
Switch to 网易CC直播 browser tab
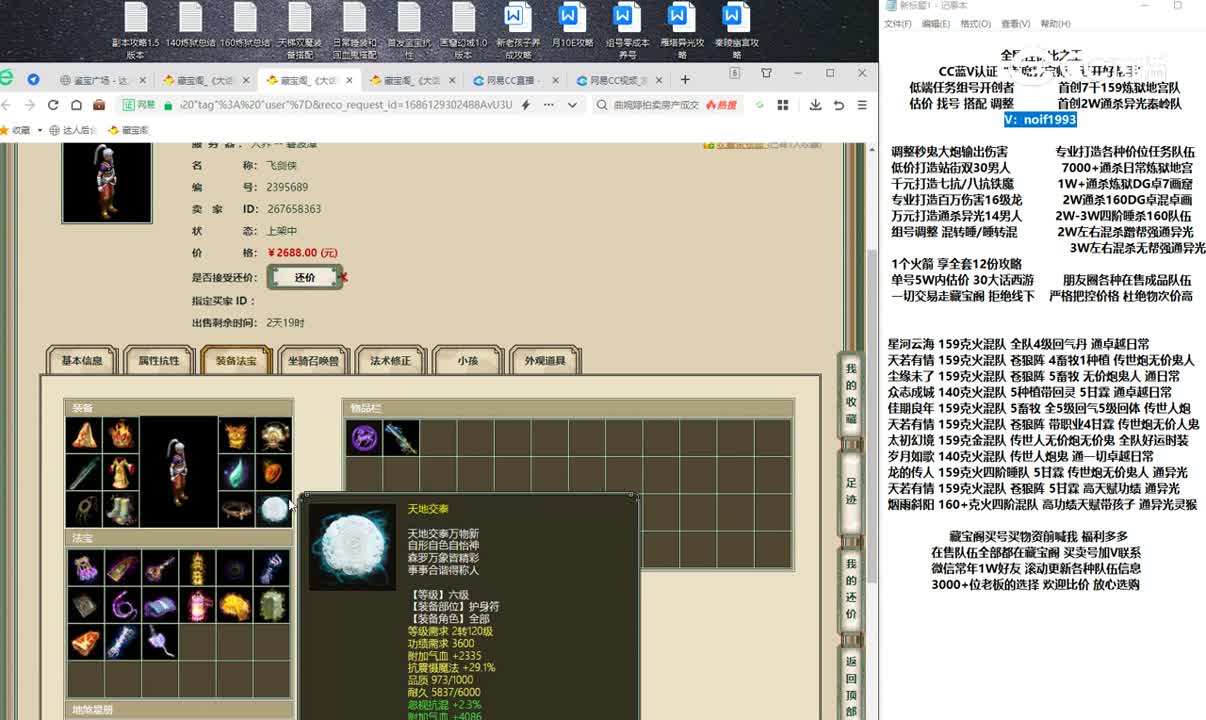pos(513,80)
